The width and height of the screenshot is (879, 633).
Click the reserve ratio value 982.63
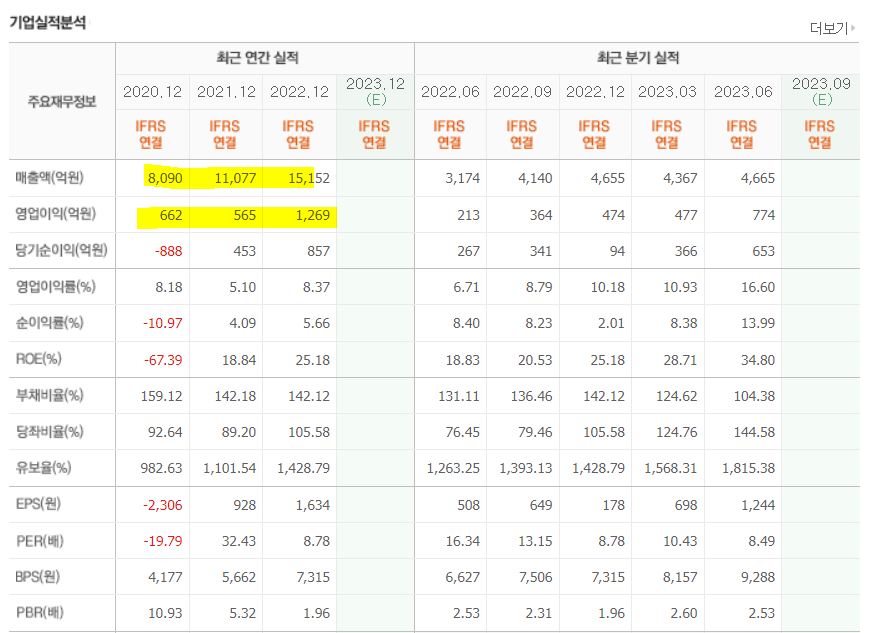[161, 468]
